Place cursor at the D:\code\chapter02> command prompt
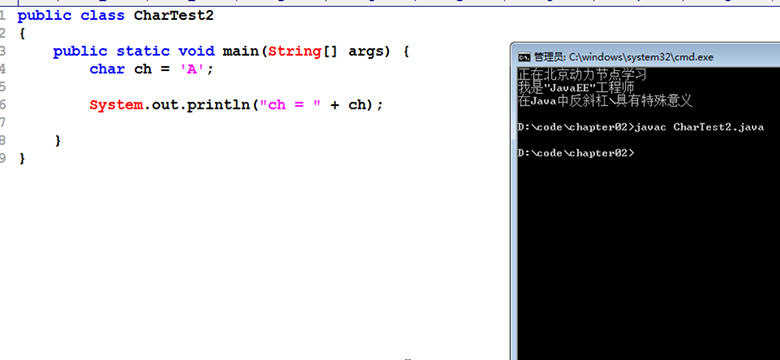This screenshot has height=360, width=780. 576,153
